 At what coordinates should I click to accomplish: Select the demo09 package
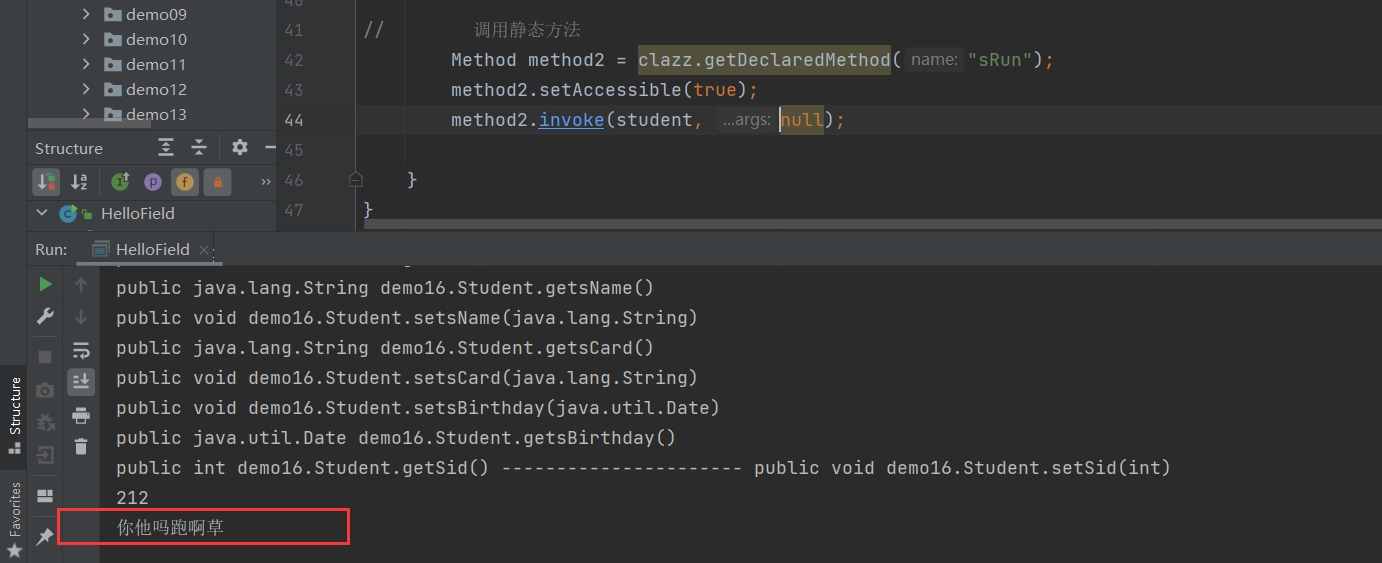coord(156,14)
